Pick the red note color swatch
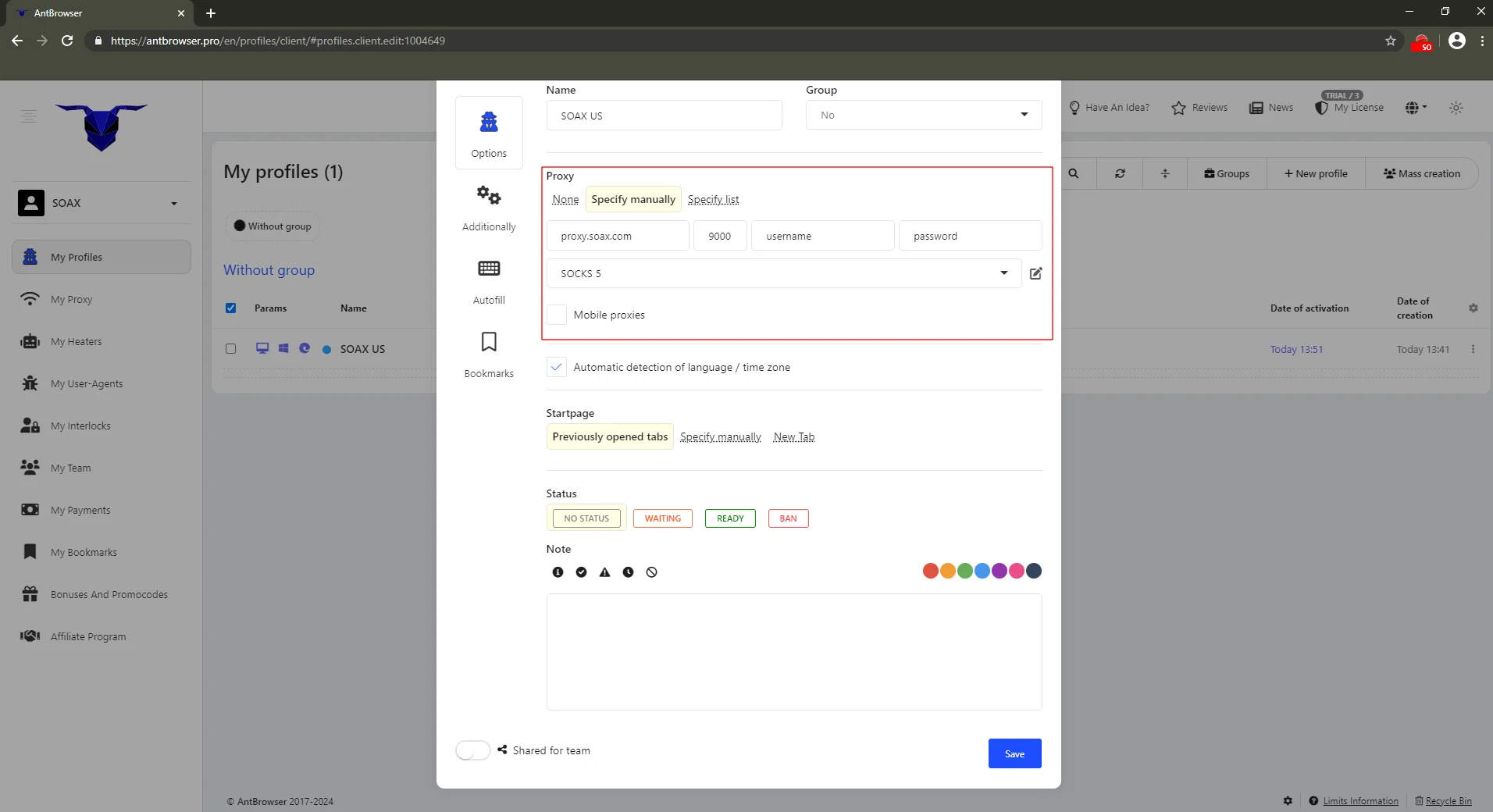Screen dimensions: 1493x812 930,571
